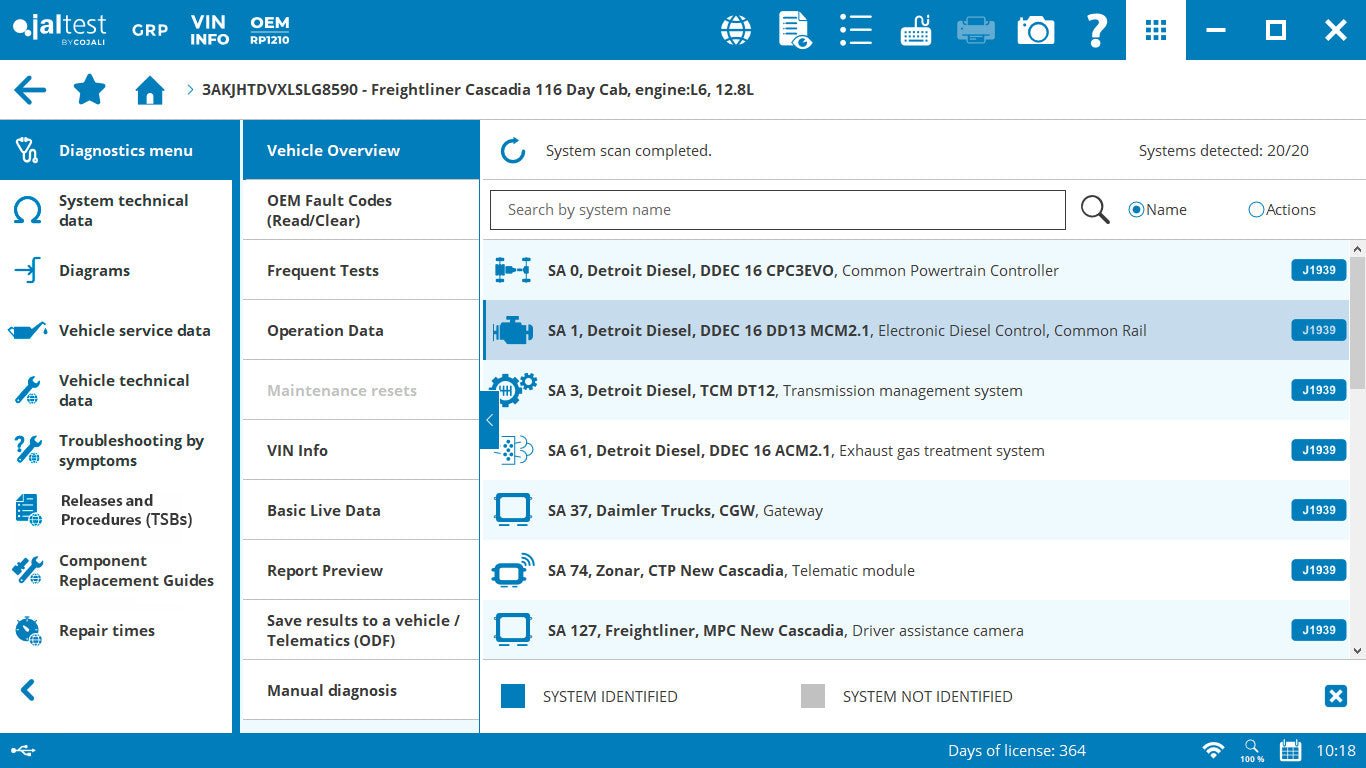Screen dimensions: 1366x768
Task: Click the refresh system scan icon
Action: [x=513, y=151]
